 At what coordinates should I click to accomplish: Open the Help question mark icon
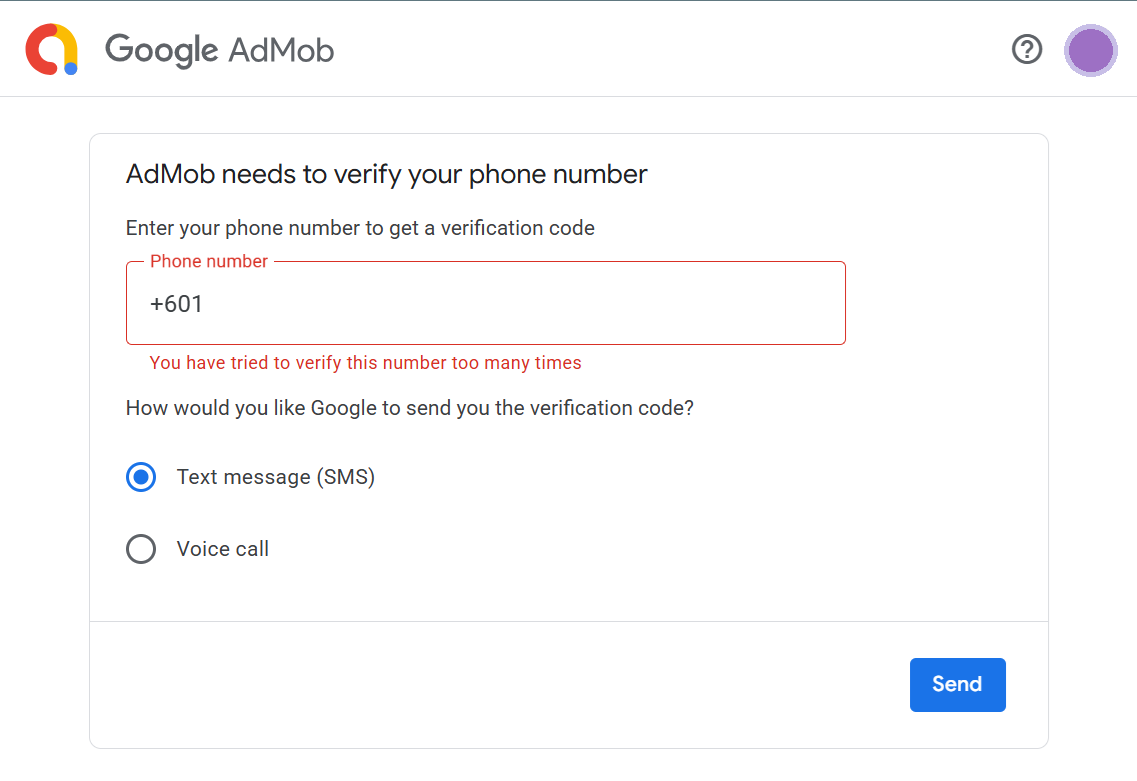coord(1027,49)
